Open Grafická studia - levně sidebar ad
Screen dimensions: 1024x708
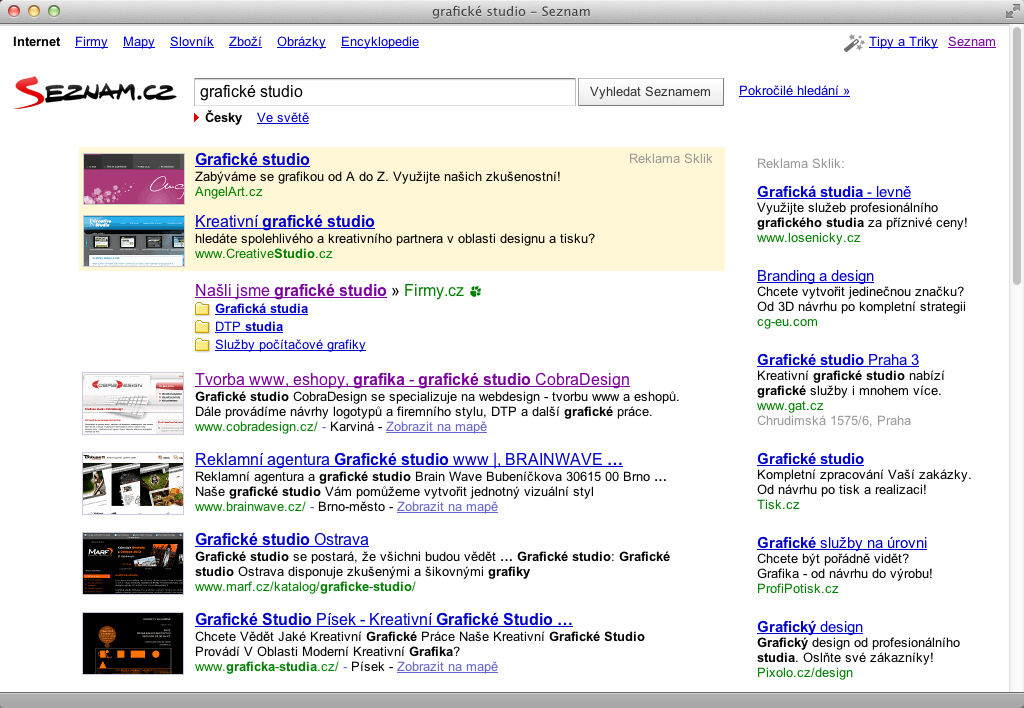pos(834,192)
